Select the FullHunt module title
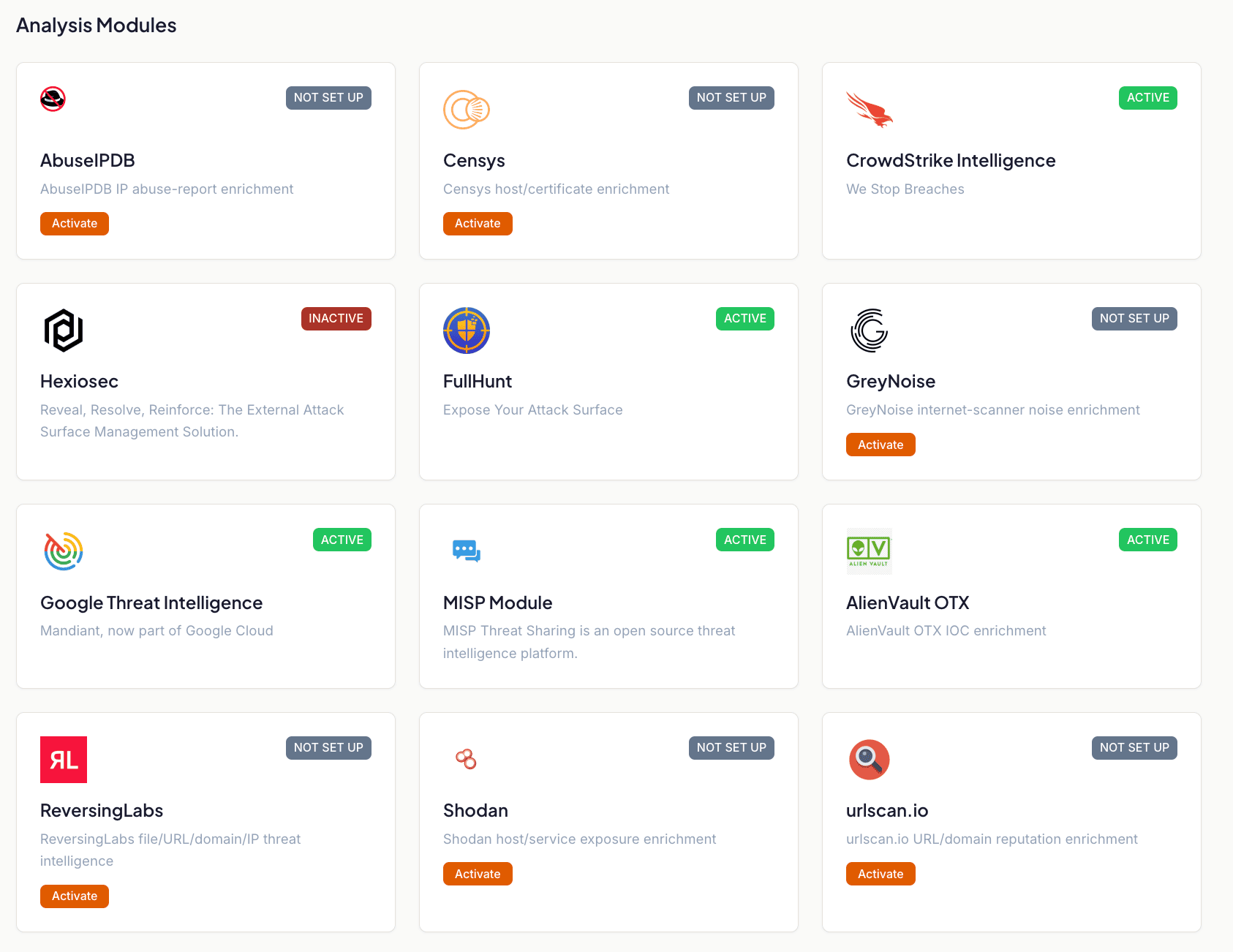The image size is (1233, 952). coord(478,382)
